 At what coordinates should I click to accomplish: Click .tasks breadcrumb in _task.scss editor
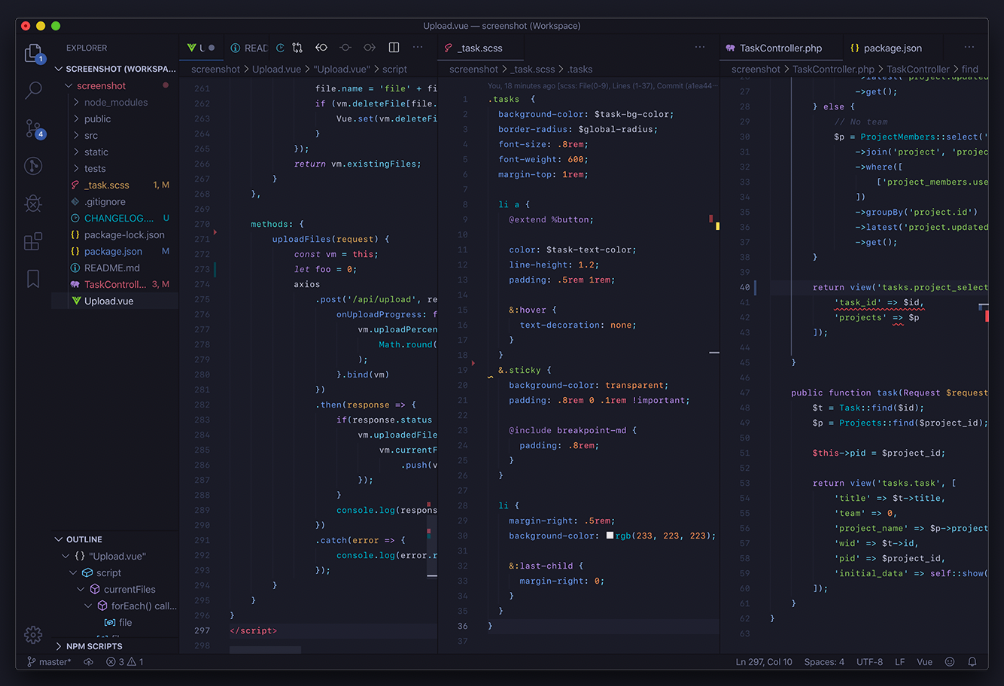coord(579,69)
